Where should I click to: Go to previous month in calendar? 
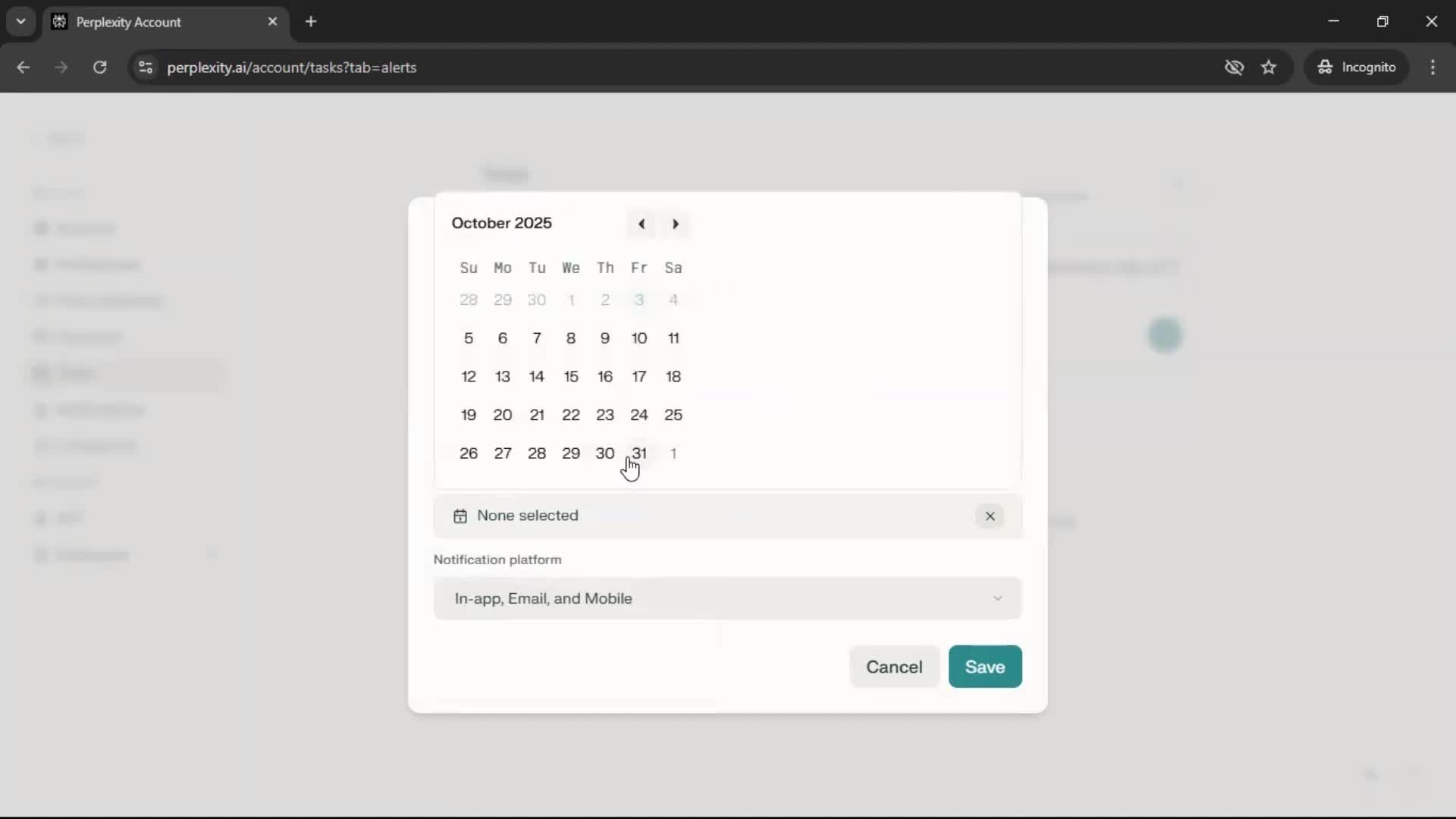642,224
